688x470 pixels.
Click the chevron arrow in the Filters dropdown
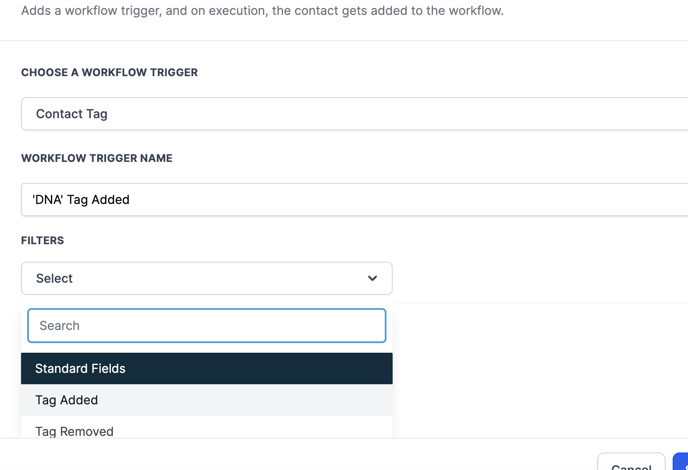(372, 279)
